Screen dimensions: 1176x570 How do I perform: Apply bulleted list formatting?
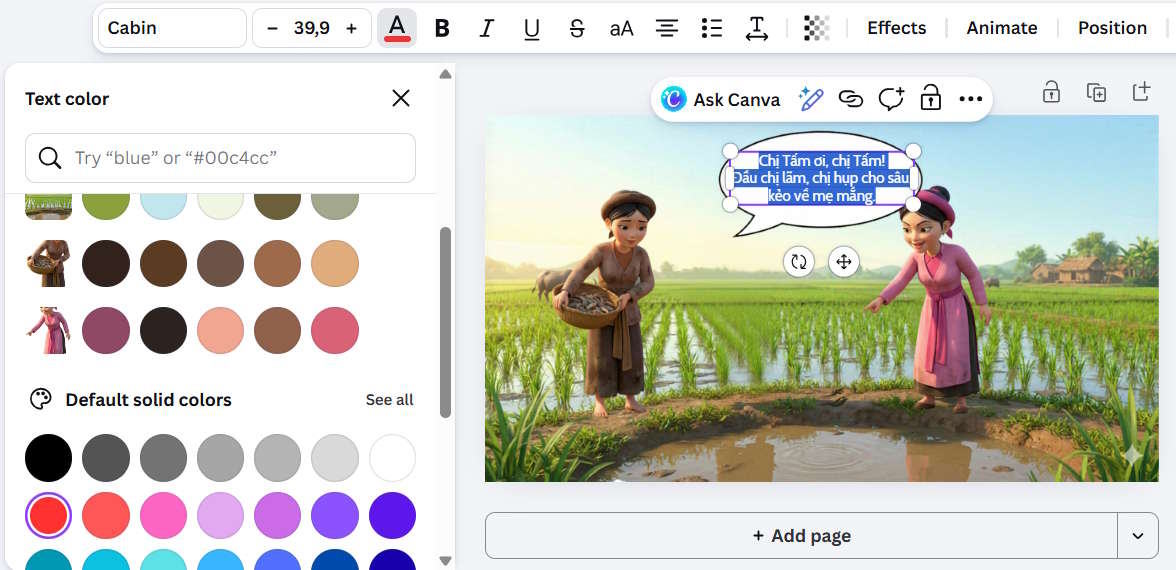pyautogui.click(x=712, y=28)
